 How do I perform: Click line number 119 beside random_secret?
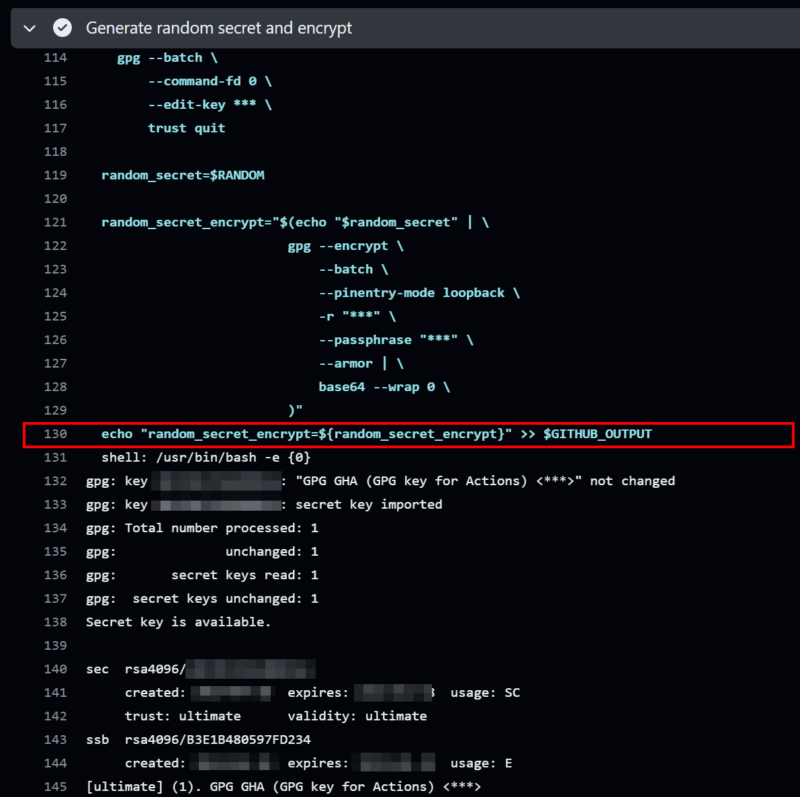(55, 175)
